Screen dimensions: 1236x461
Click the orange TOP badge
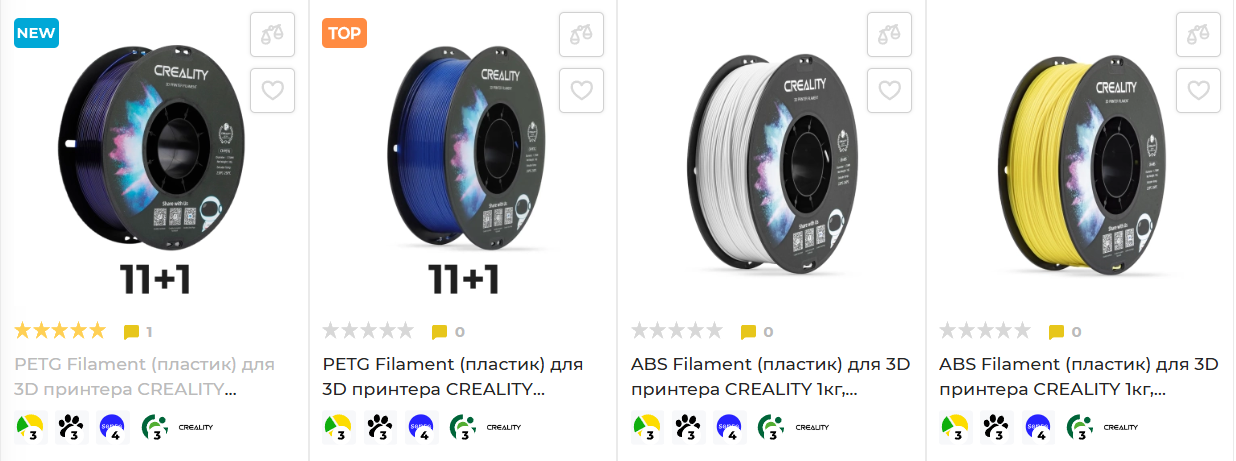tap(345, 33)
